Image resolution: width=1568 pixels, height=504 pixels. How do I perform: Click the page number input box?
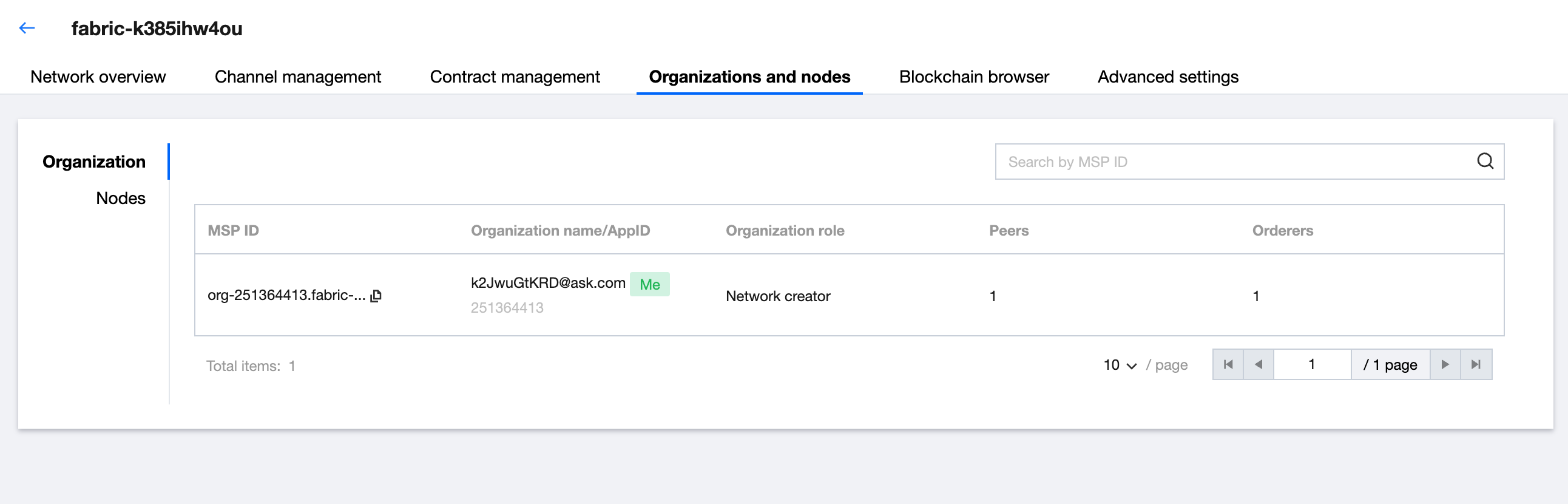[1312, 364]
